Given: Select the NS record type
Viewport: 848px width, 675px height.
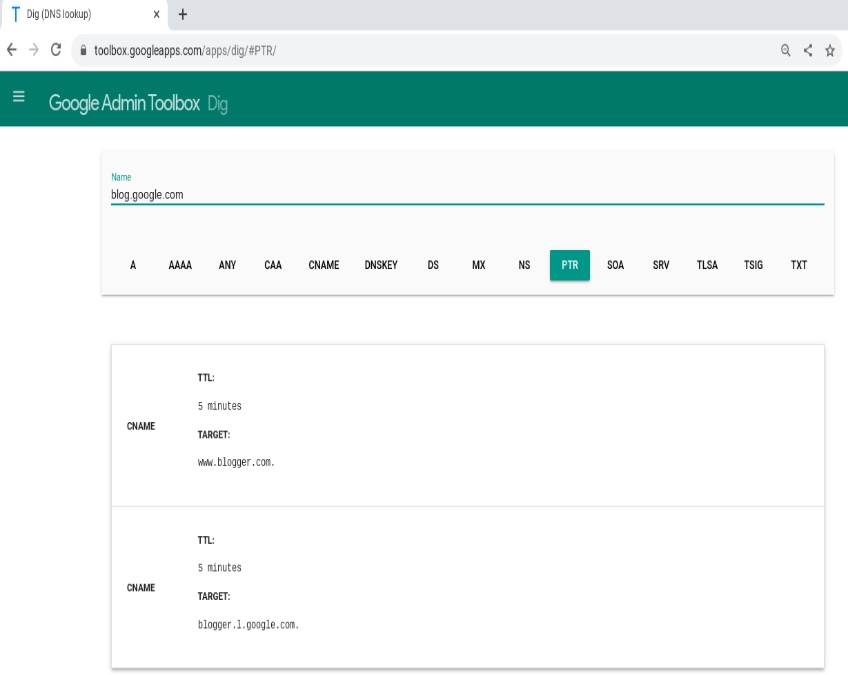Looking at the screenshot, I should click(x=524, y=265).
